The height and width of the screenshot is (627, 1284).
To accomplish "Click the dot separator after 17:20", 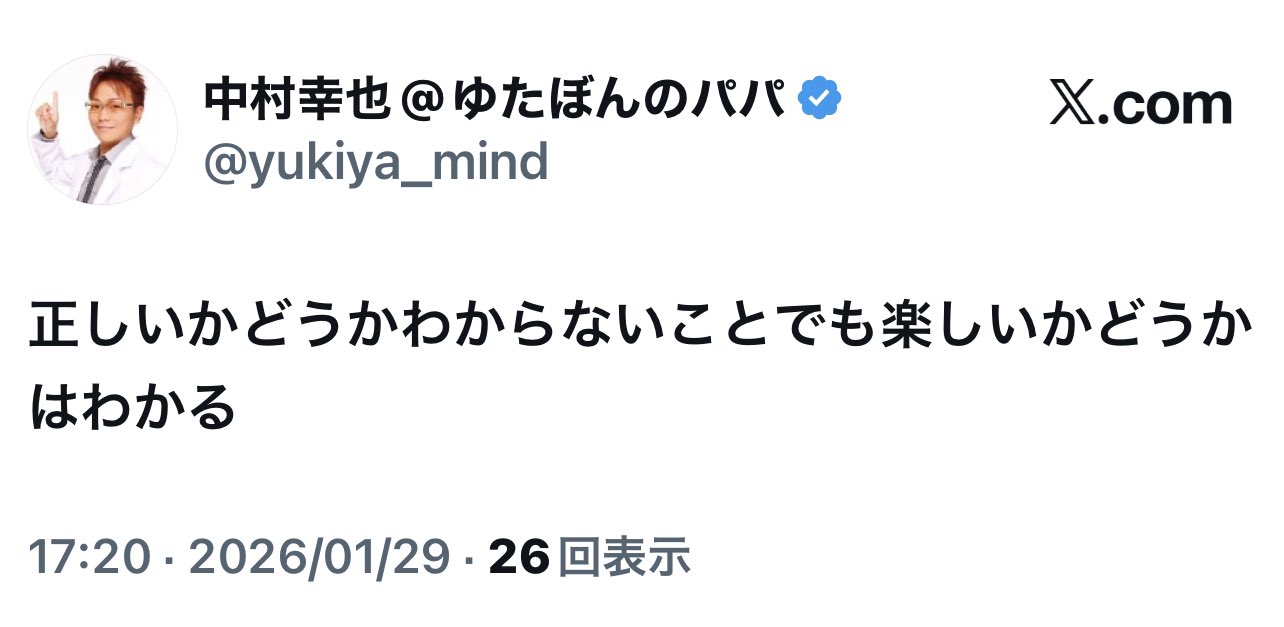I will (x=166, y=558).
